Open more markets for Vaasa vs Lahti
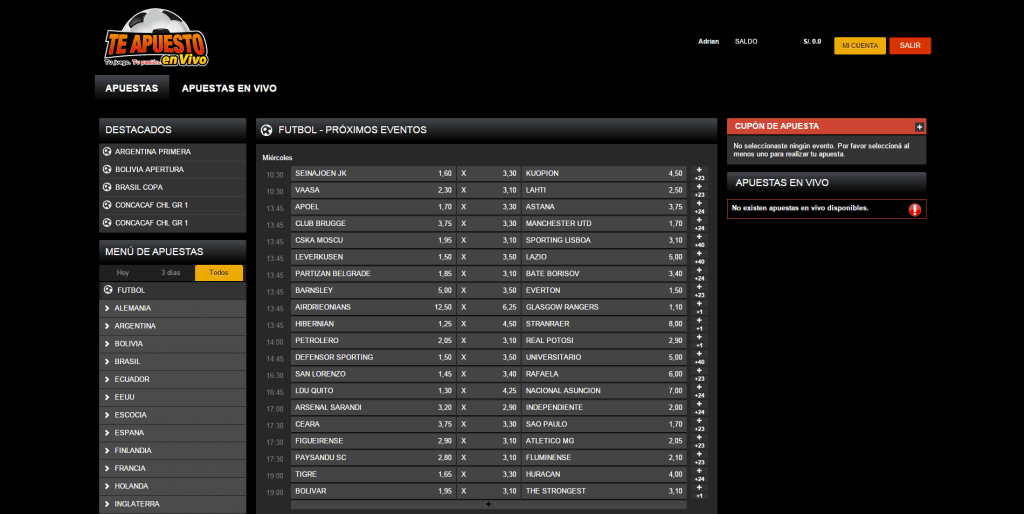 (x=699, y=191)
